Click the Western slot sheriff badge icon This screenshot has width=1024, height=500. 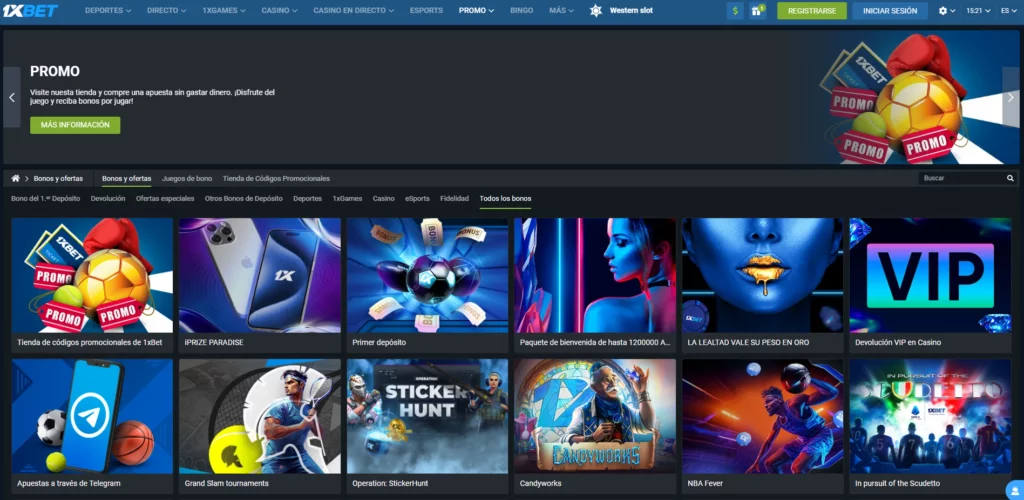click(596, 11)
